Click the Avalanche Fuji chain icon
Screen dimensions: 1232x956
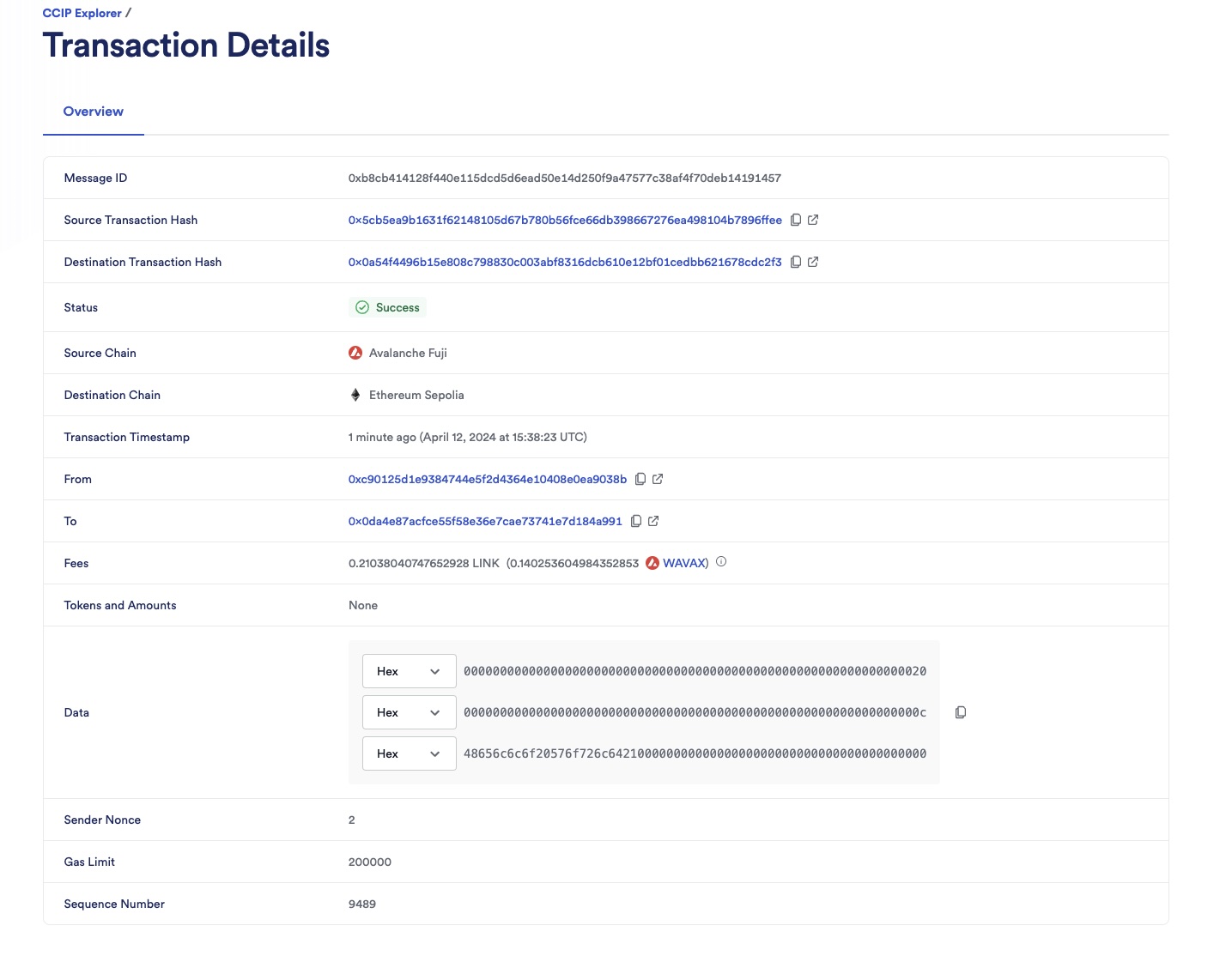point(355,352)
